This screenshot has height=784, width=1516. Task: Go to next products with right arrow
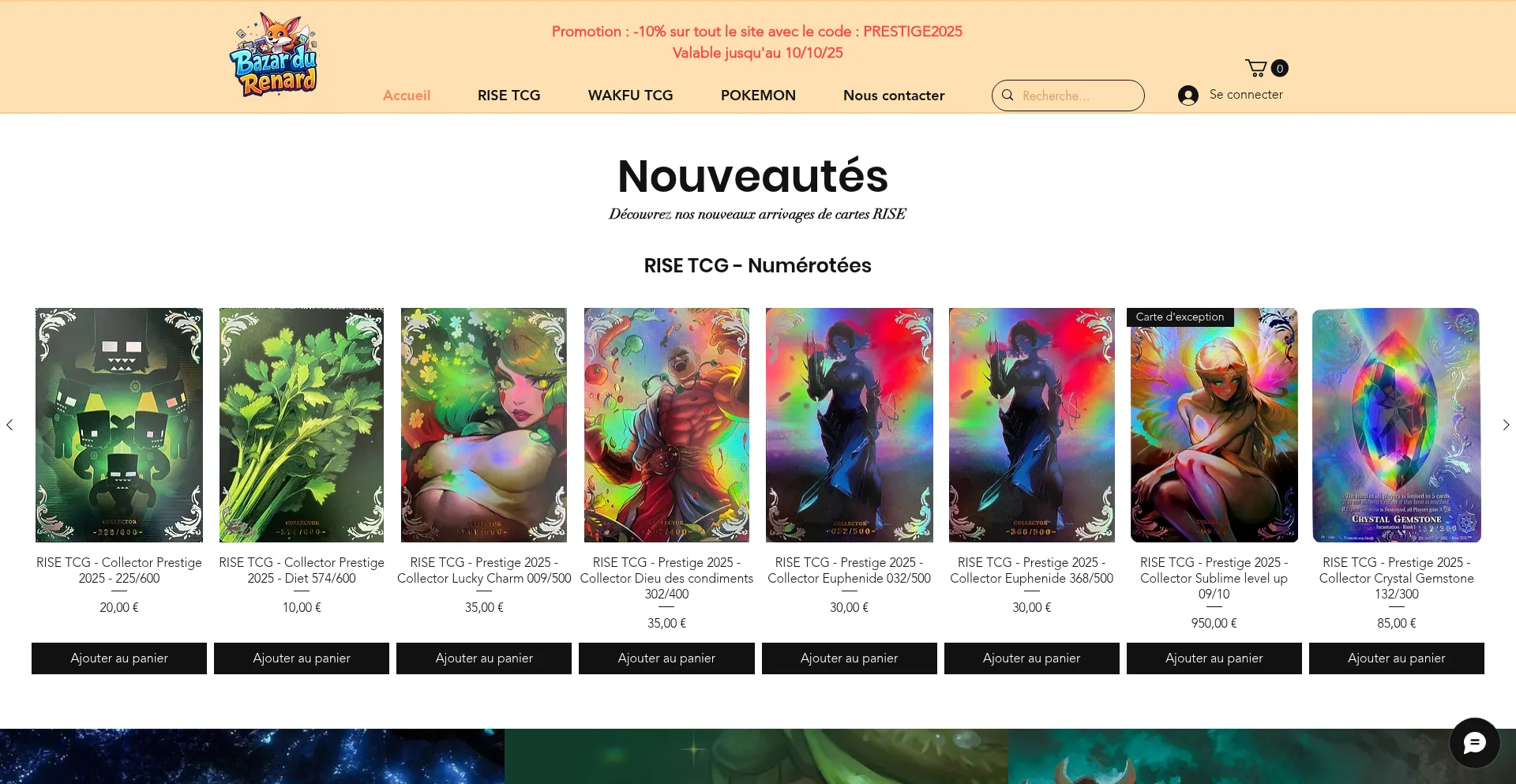point(1506,425)
